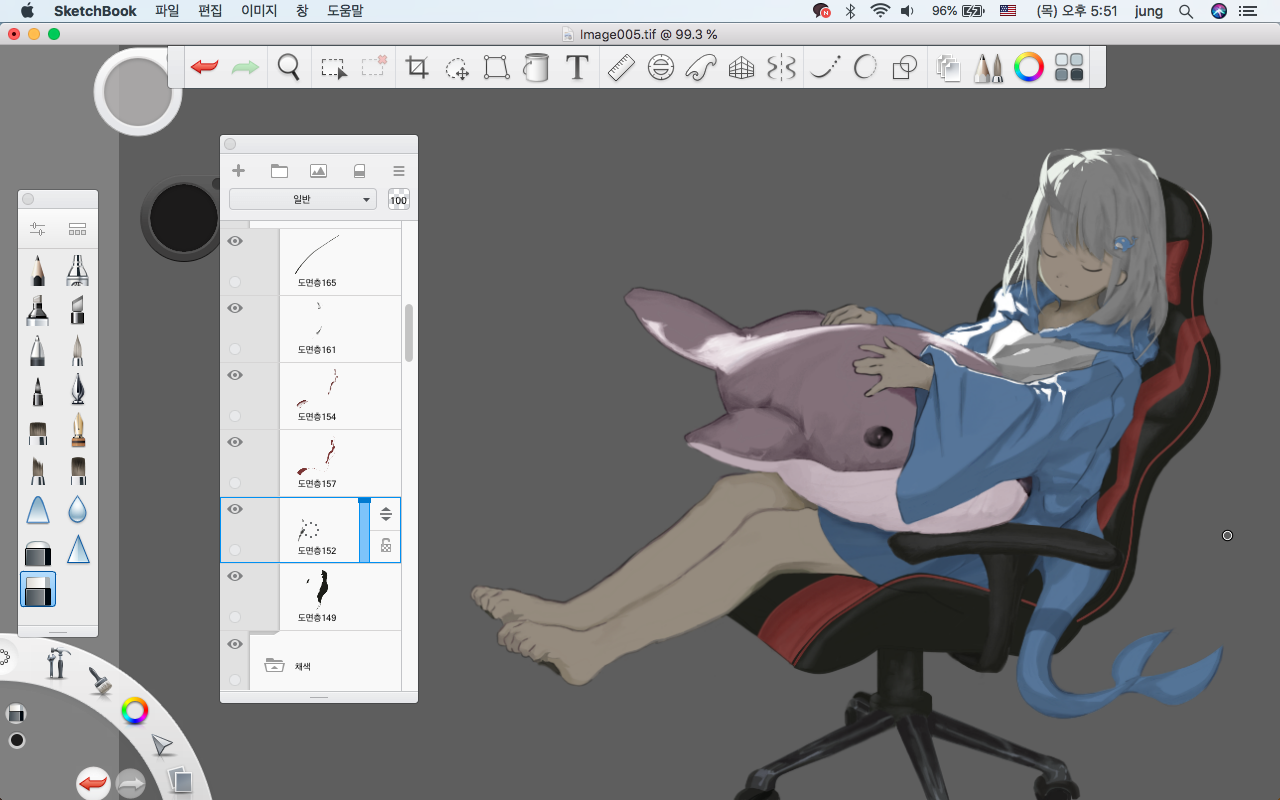Open the color wheel editor in toolbar
1280x800 pixels.
tap(1029, 68)
